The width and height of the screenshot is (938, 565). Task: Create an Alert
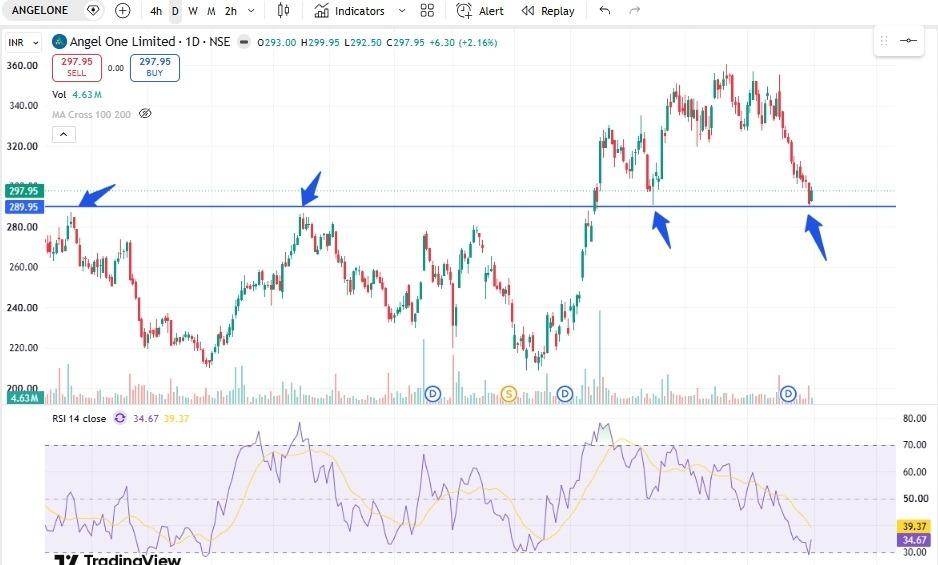(480, 11)
